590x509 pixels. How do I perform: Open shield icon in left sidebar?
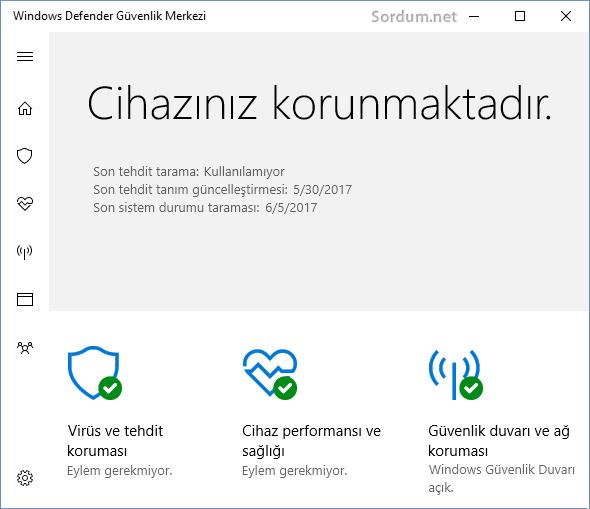(24, 156)
